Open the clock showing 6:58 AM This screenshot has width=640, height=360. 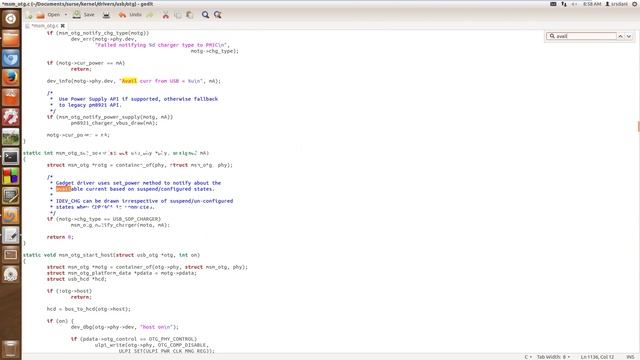pos(592,4)
